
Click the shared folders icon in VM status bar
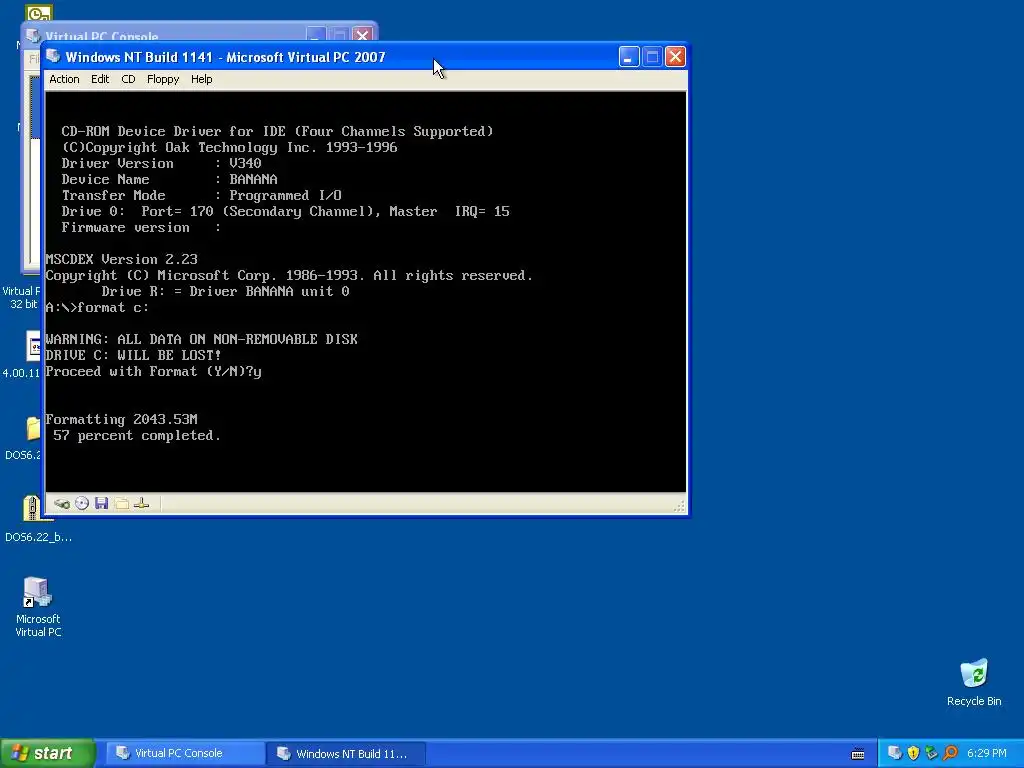[x=121, y=503]
